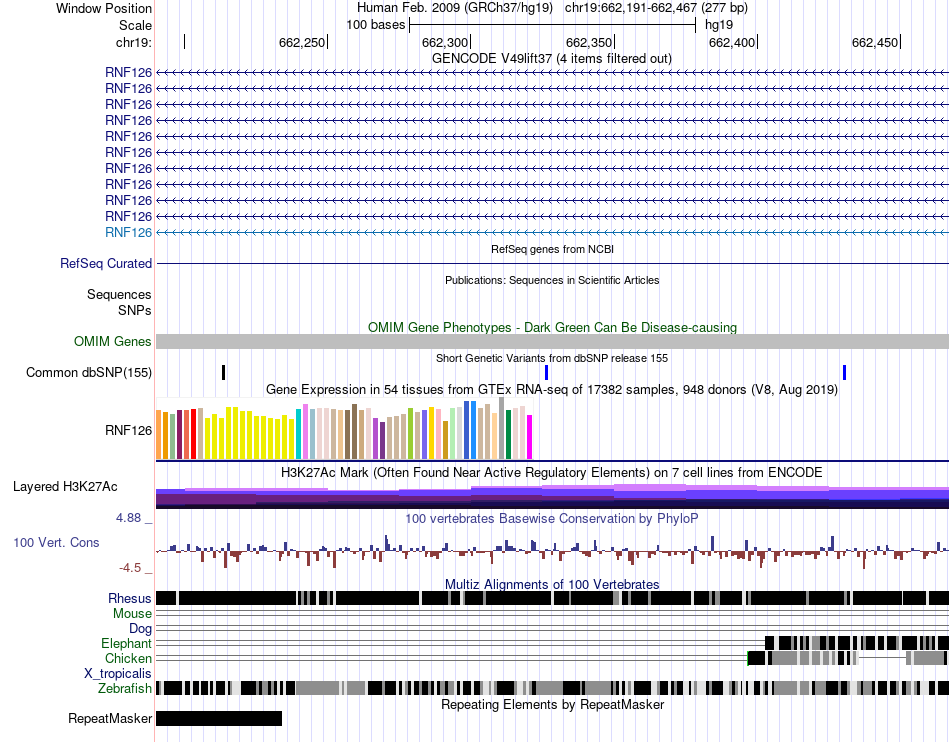Click the hg19 label beside the scale bar
The width and height of the screenshot is (950, 742).
pyautogui.click(x=719, y=25)
